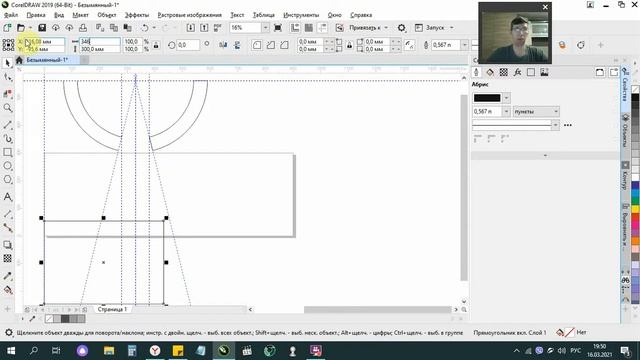Click the no-color swatch in document palette
This screenshot has height=360, width=640.
(49, 318)
